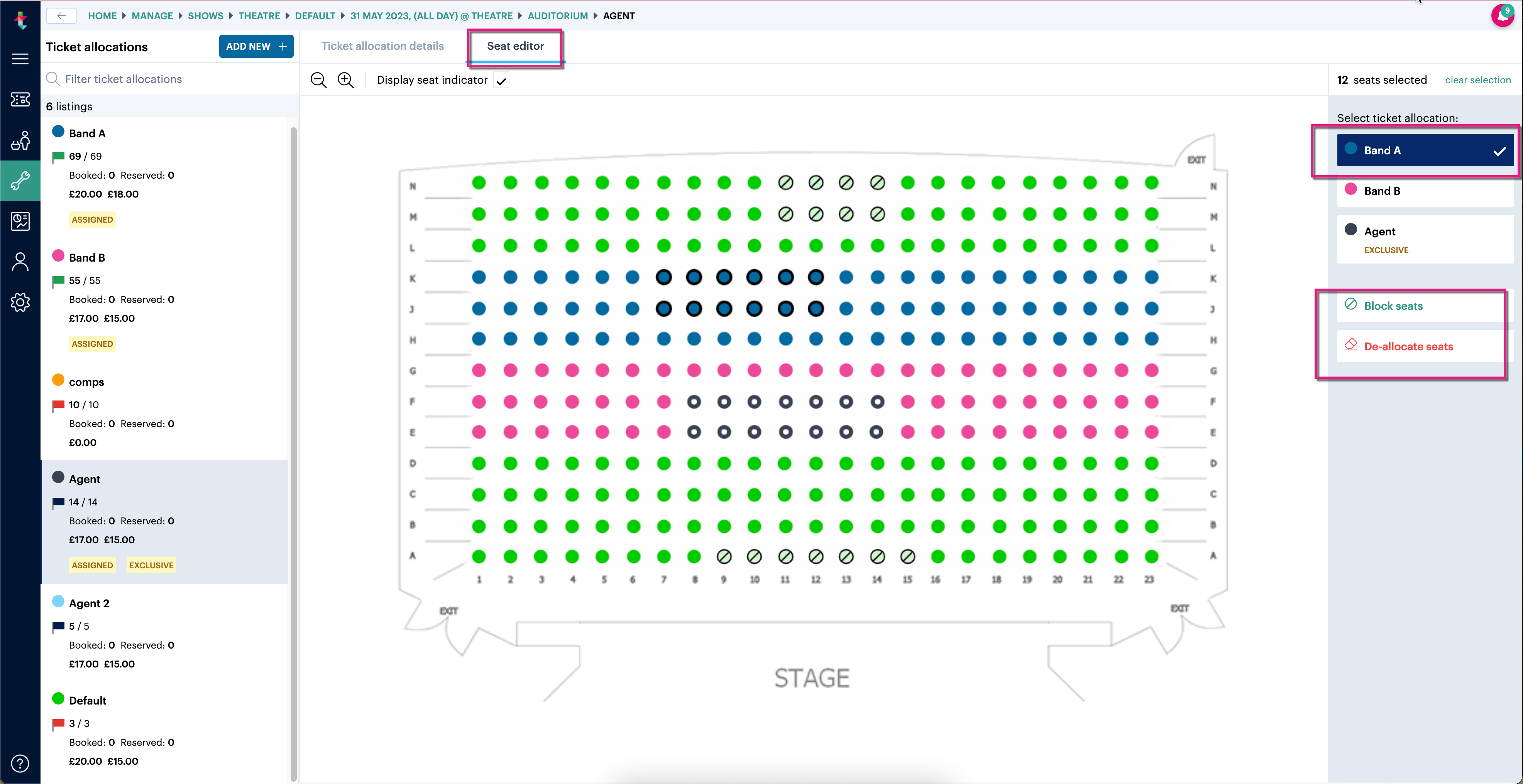Zoom out the seating plan

pyautogui.click(x=319, y=80)
